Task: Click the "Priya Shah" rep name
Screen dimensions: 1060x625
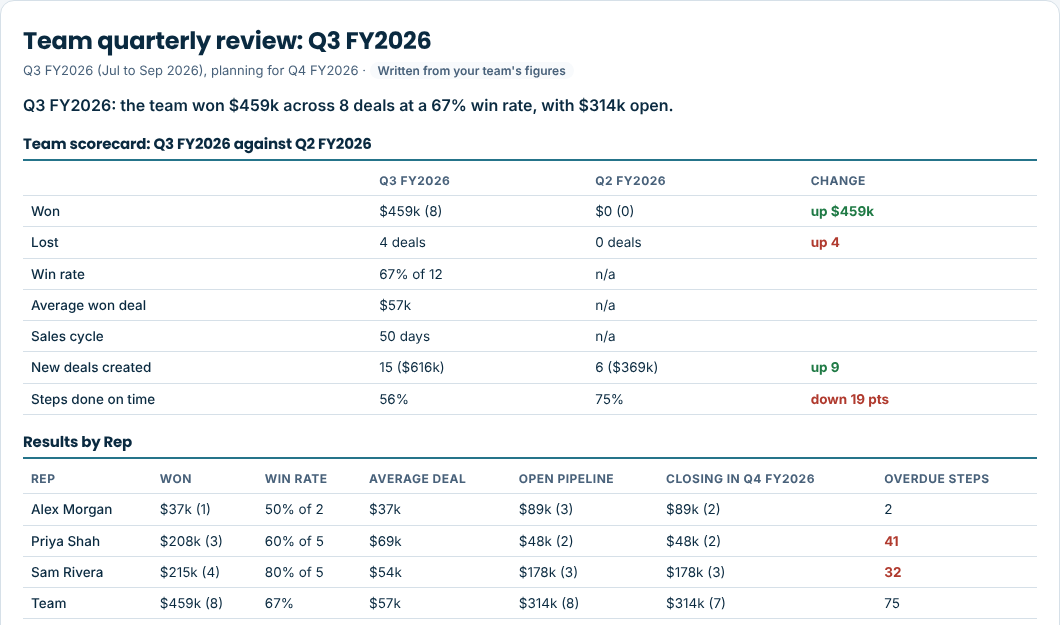Action: (x=66, y=541)
